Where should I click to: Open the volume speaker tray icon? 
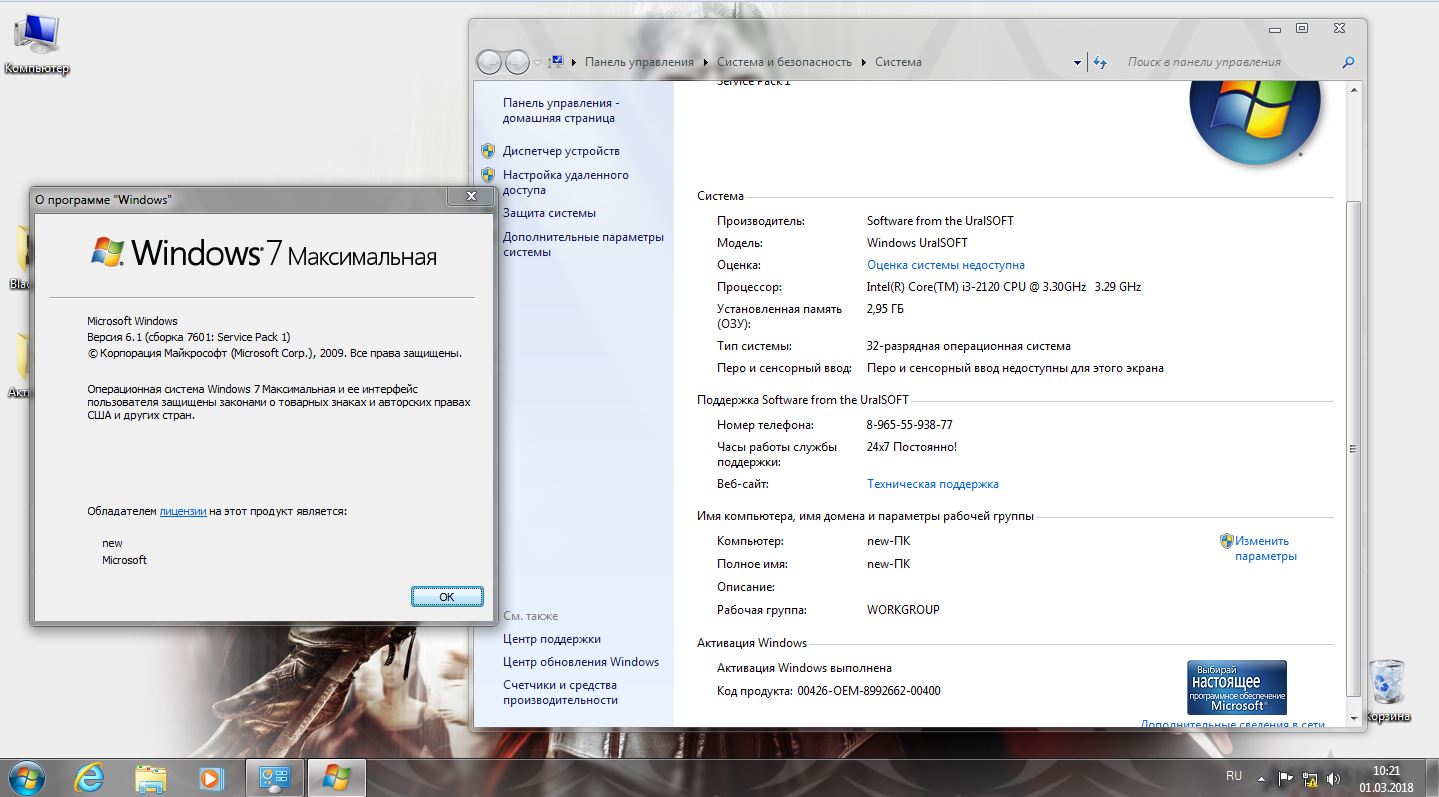1331,778
